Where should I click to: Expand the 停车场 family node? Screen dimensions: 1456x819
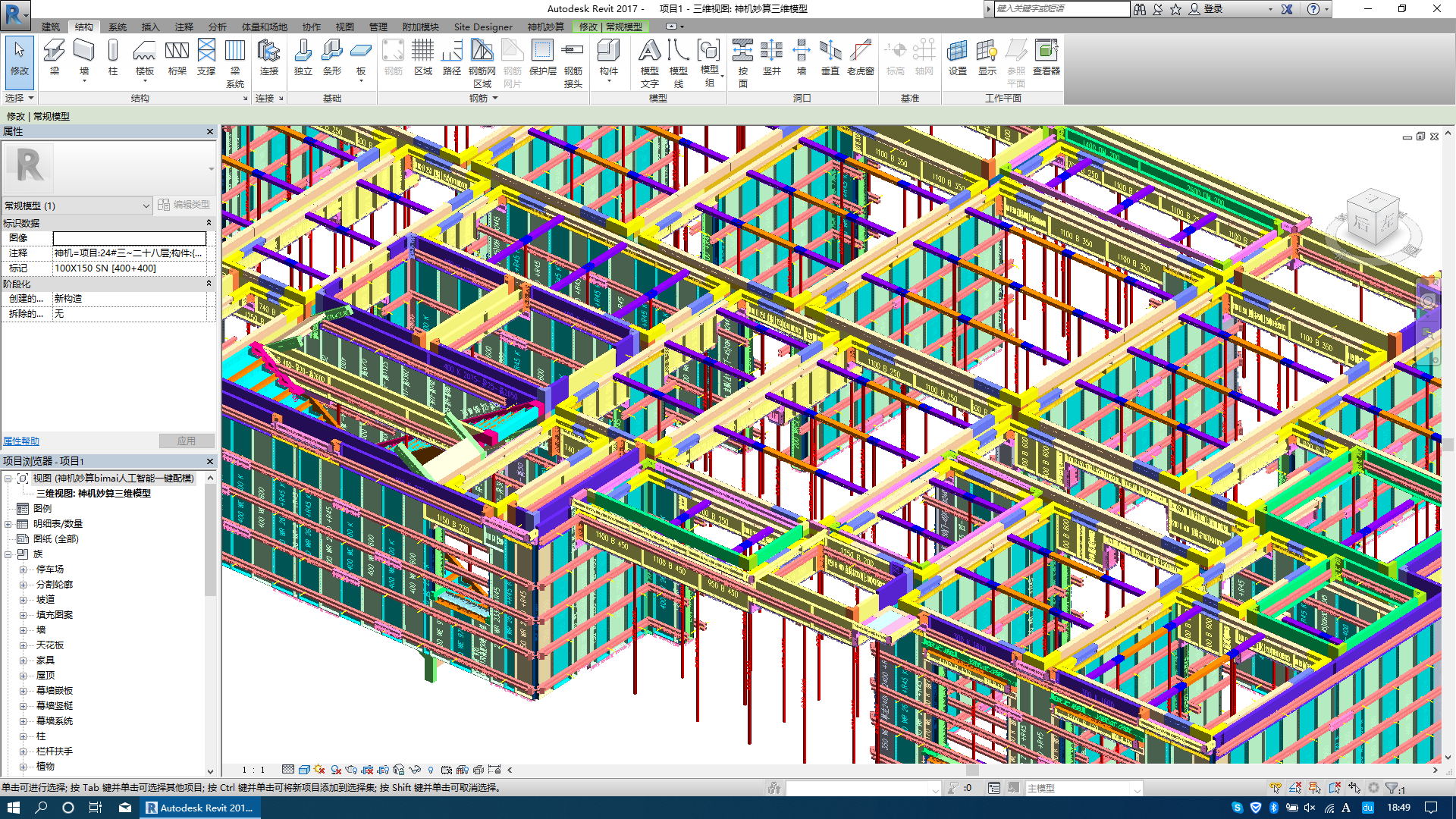click(x=23, y=570)
